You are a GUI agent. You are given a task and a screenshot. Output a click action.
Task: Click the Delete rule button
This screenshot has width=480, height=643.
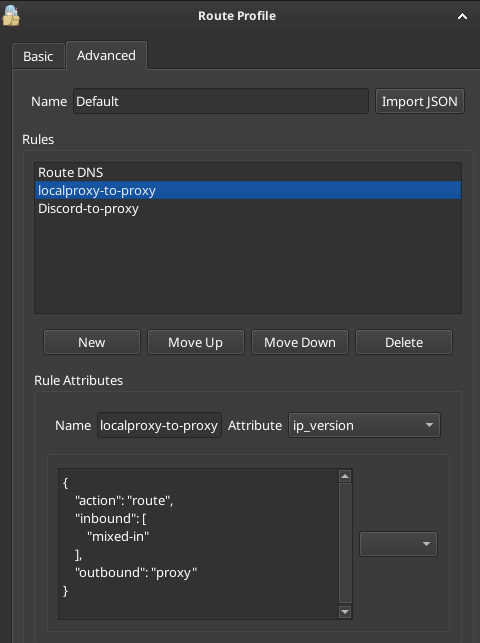point(404,342)
